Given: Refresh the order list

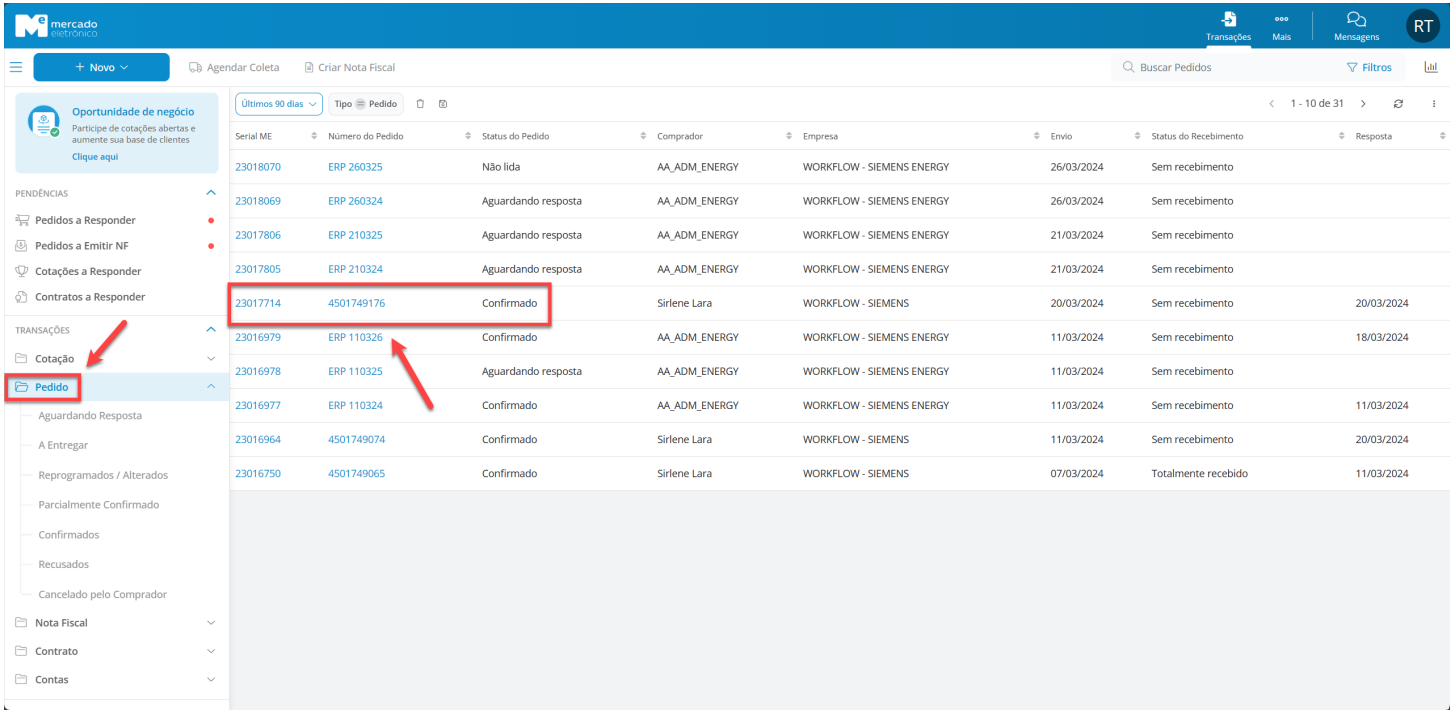Looking at the screenshot, I should click(1398, 104).
